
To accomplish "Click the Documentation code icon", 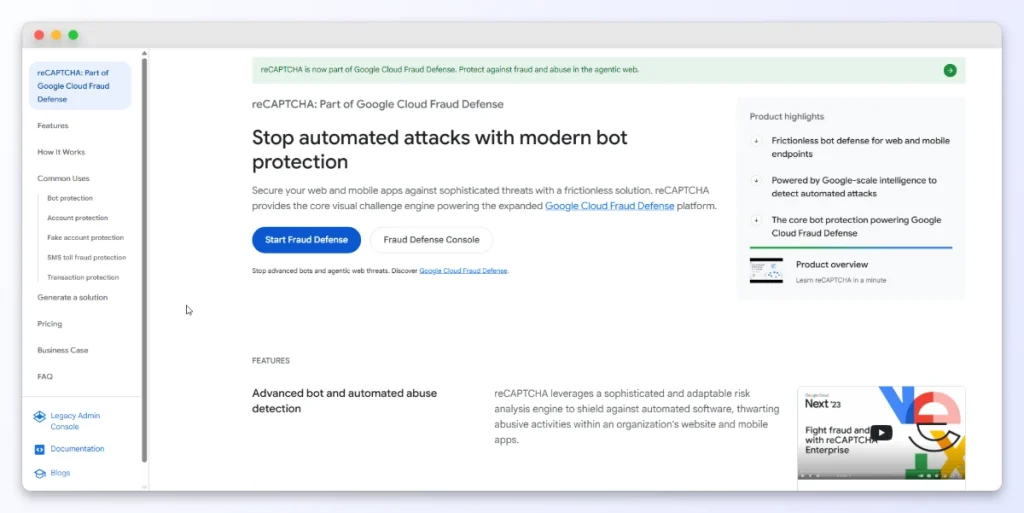I will tap(39, 449).
